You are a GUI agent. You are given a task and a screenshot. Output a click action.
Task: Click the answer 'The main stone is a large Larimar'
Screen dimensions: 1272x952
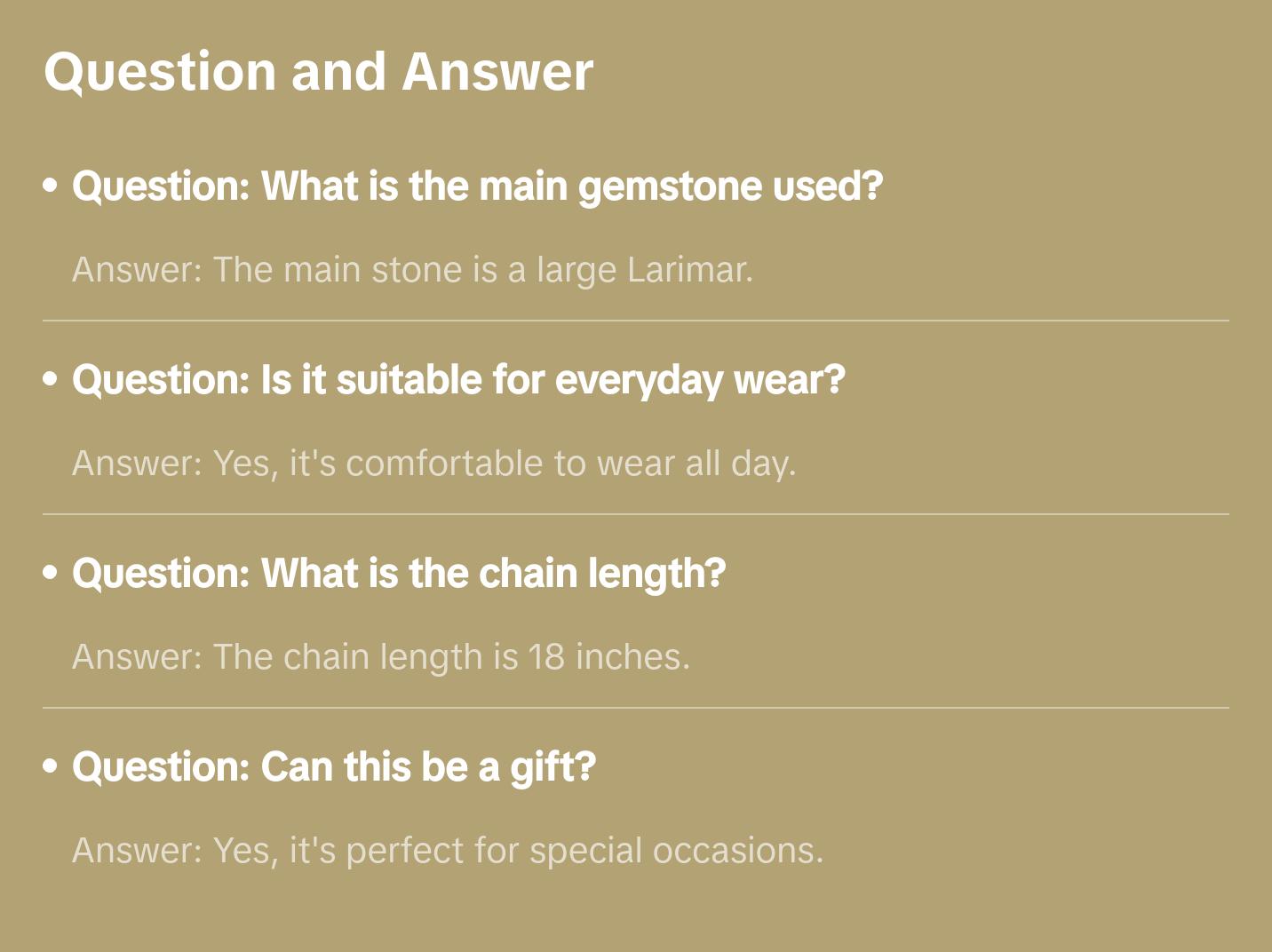(x=412, y=270)
